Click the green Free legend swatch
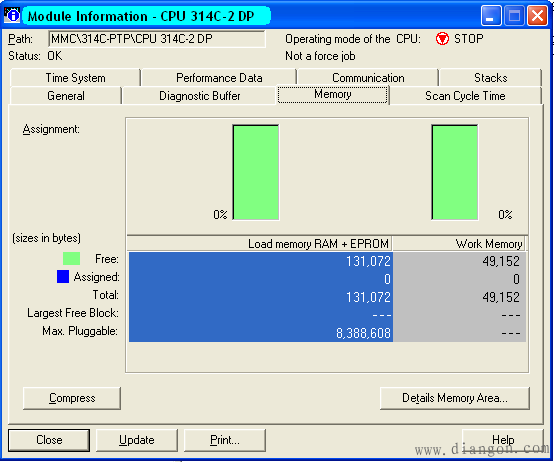The image size is (555, 463). pyautogui.click(x=71, y=258)
